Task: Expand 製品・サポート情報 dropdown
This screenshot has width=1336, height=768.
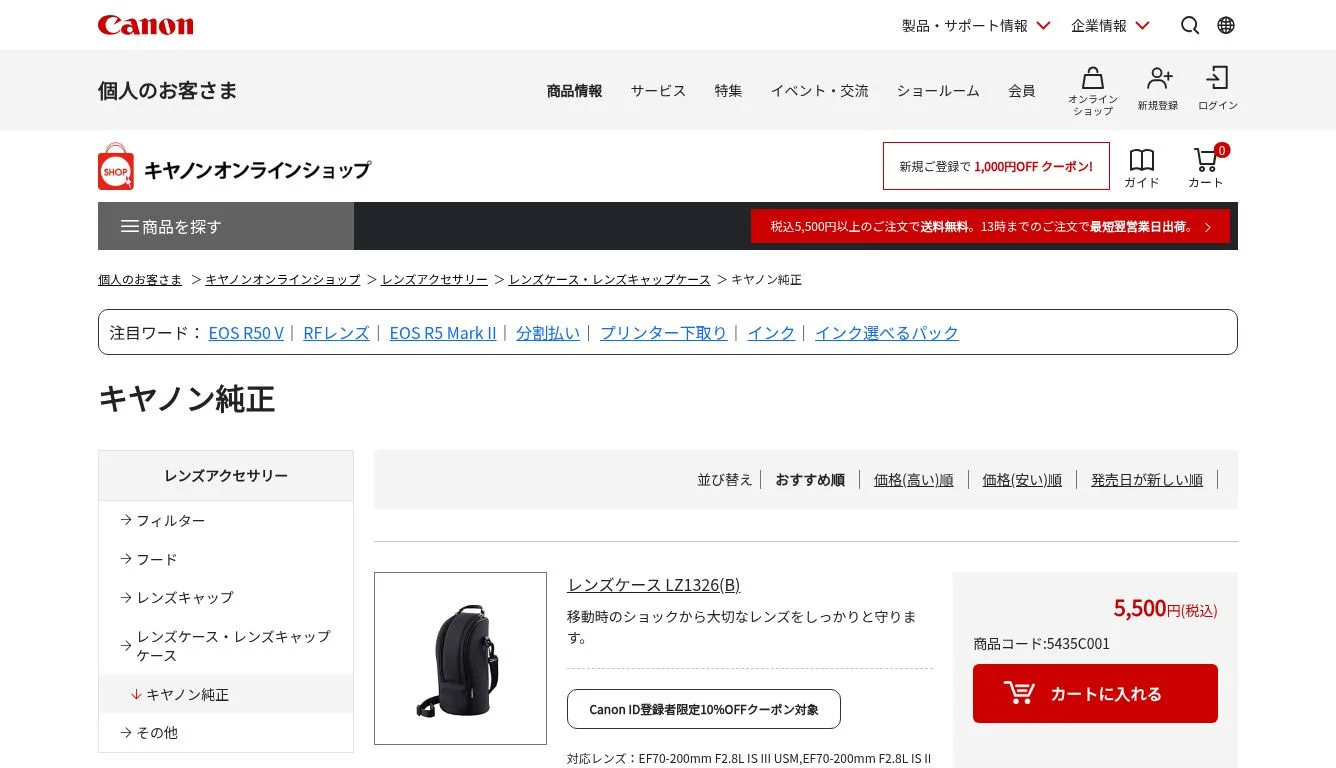Action: (x=976, y=25)
